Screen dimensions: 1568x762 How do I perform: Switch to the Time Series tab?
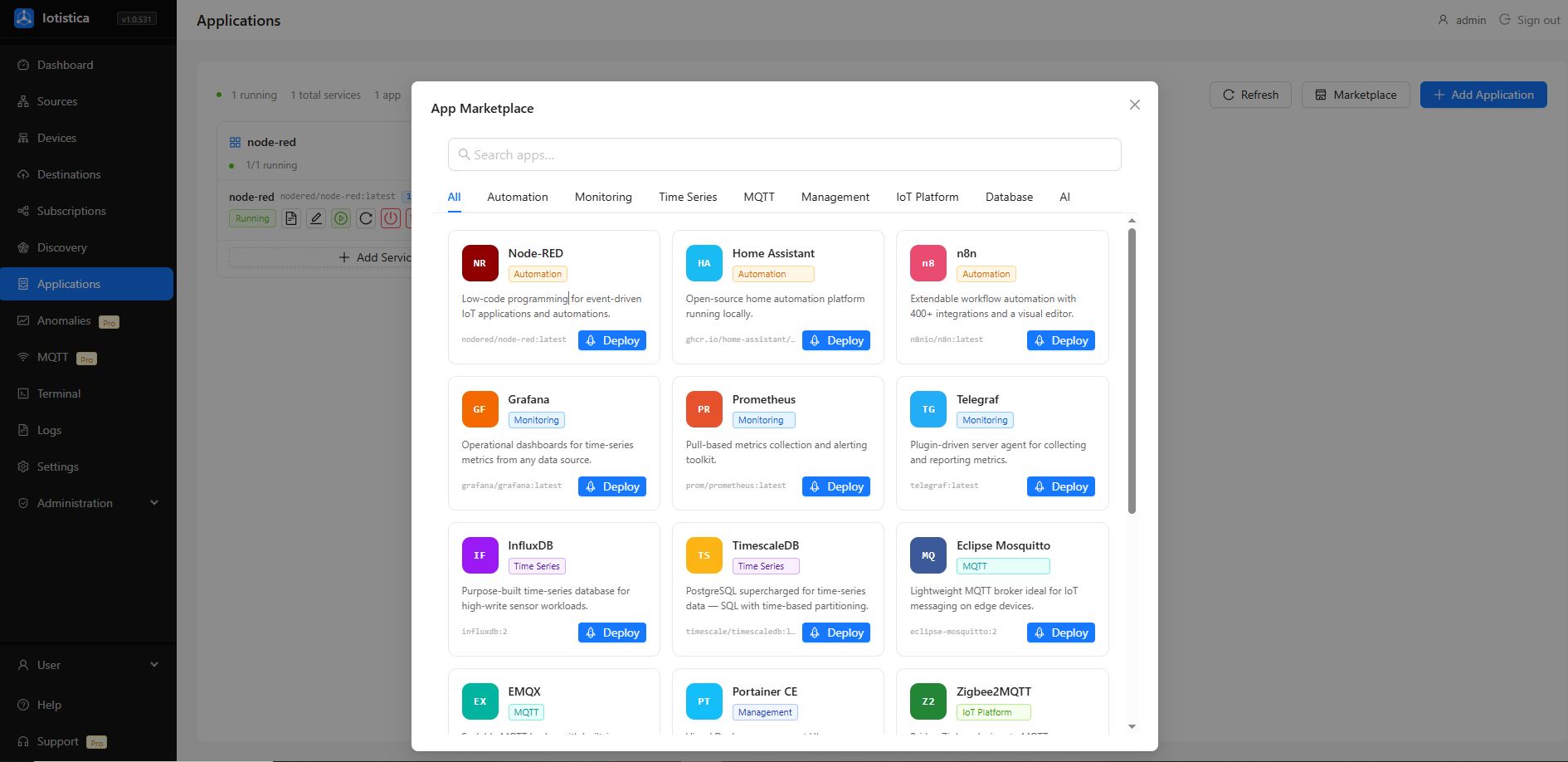coord(688,197)
